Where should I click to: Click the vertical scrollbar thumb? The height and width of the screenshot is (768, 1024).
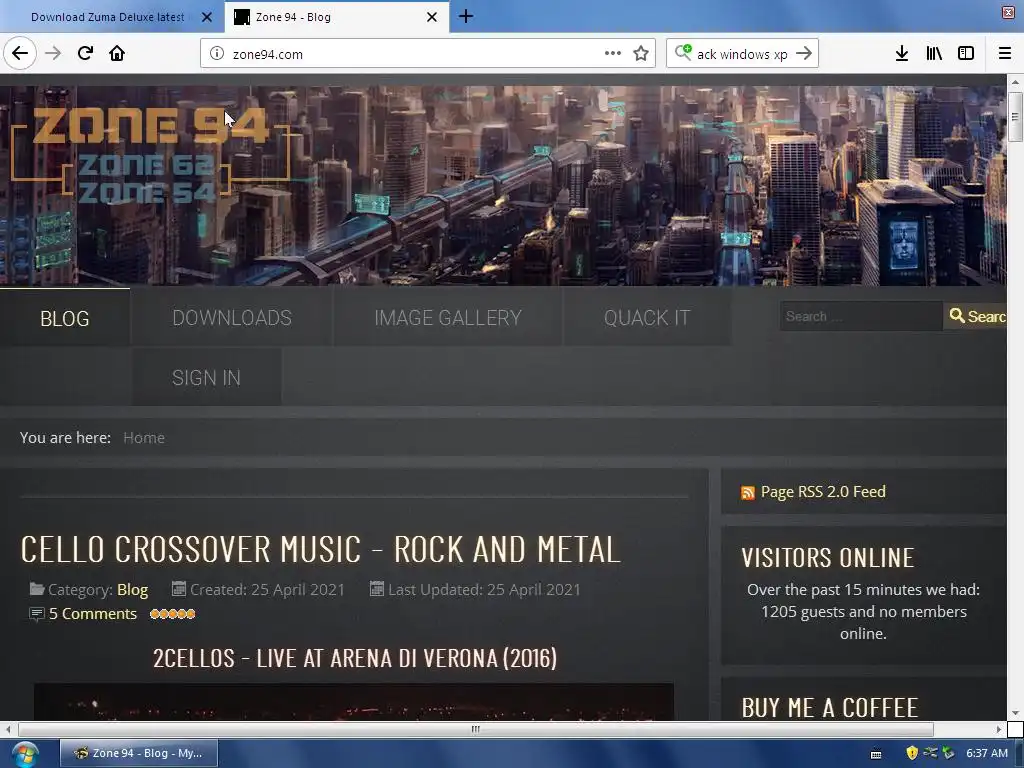click(1015, 117)
